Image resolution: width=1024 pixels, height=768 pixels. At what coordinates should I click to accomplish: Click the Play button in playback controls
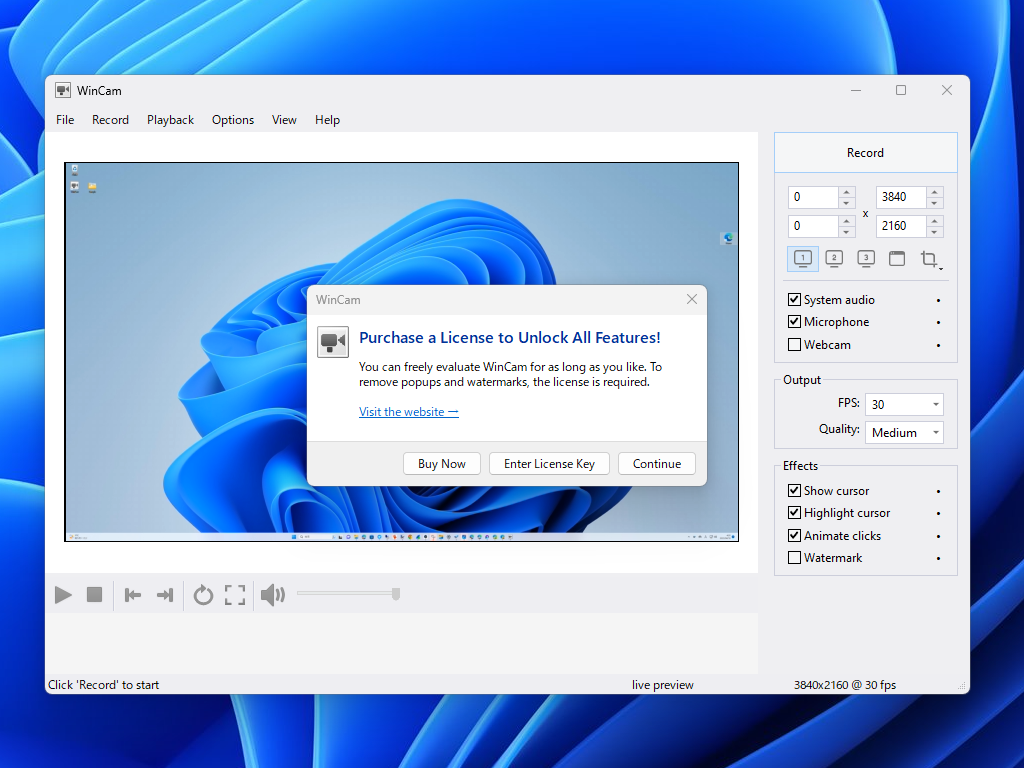pyautogui.click(x=62, y=594)
